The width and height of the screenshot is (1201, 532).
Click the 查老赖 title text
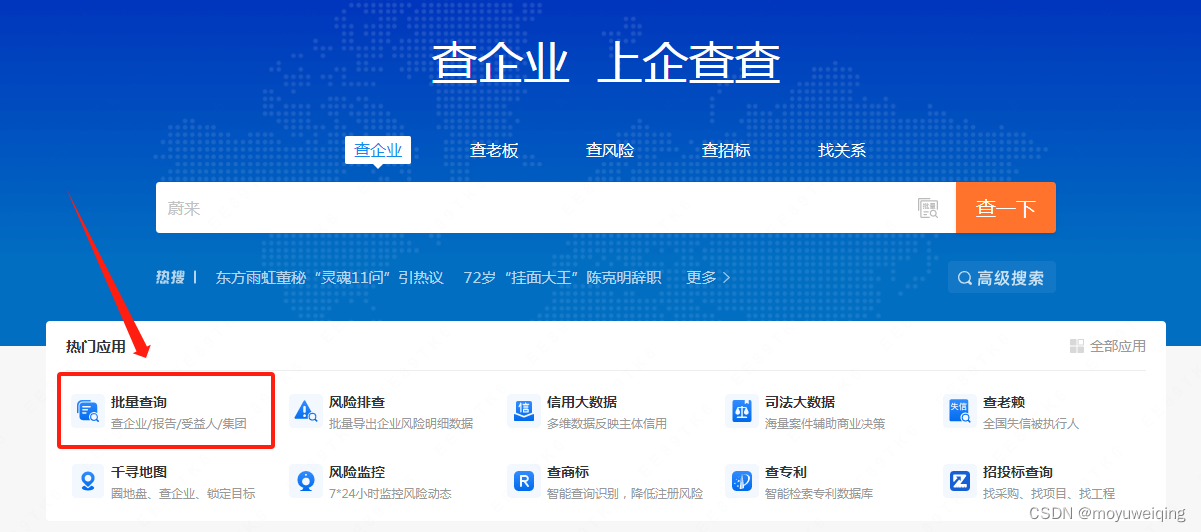pyautogui.click(x=1004, y=402)
